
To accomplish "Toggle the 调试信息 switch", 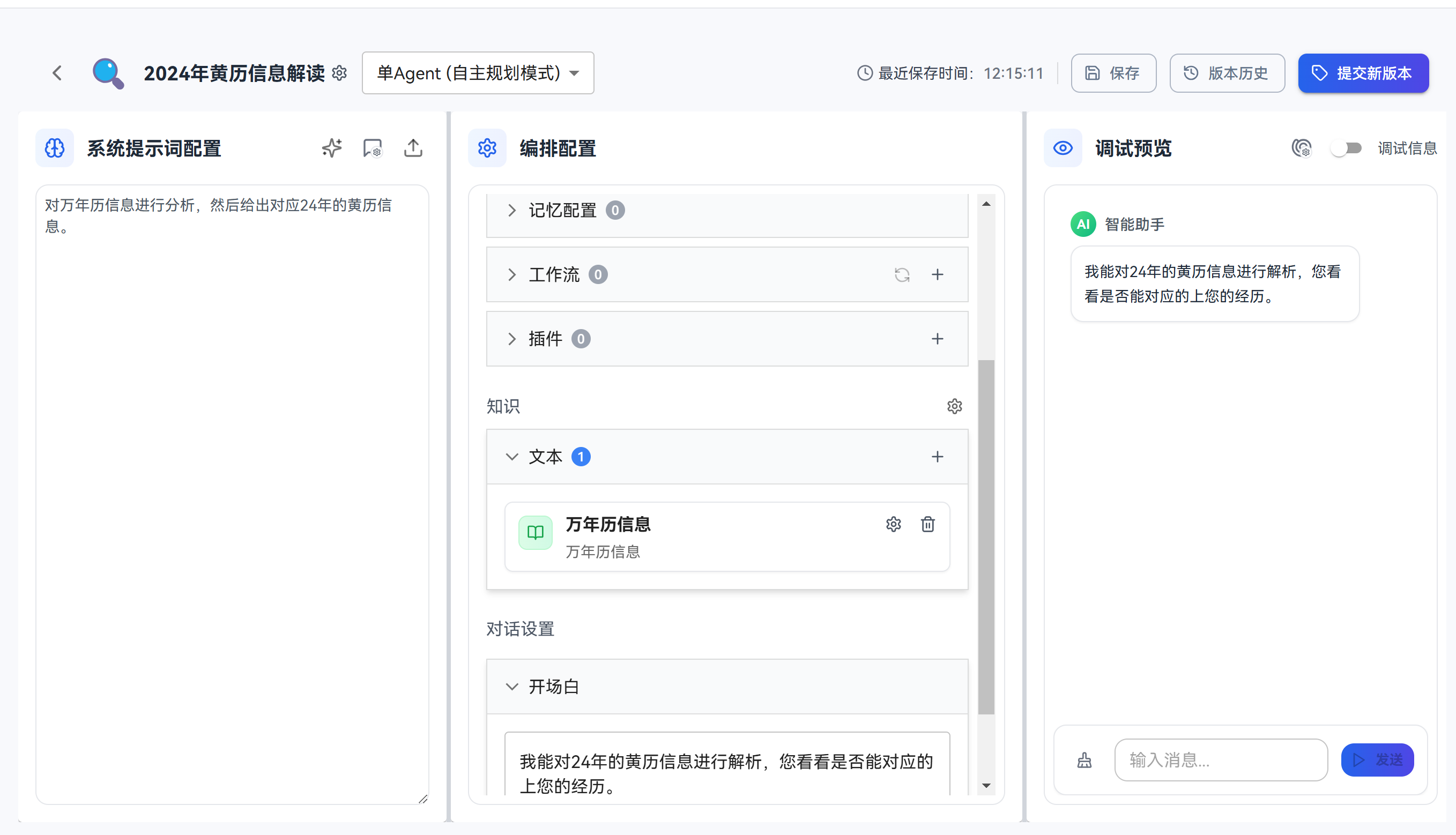I will [x=1346, y=148].
